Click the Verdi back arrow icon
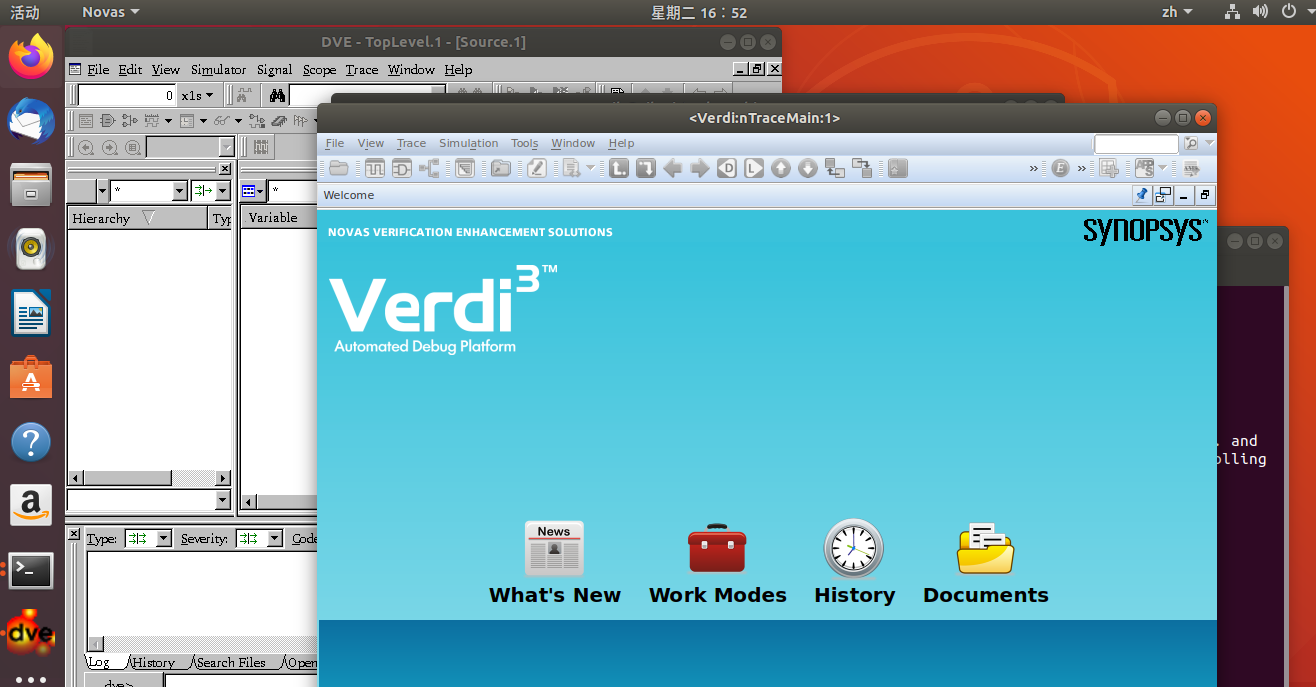1316x687 pixels. pos(673,169)
